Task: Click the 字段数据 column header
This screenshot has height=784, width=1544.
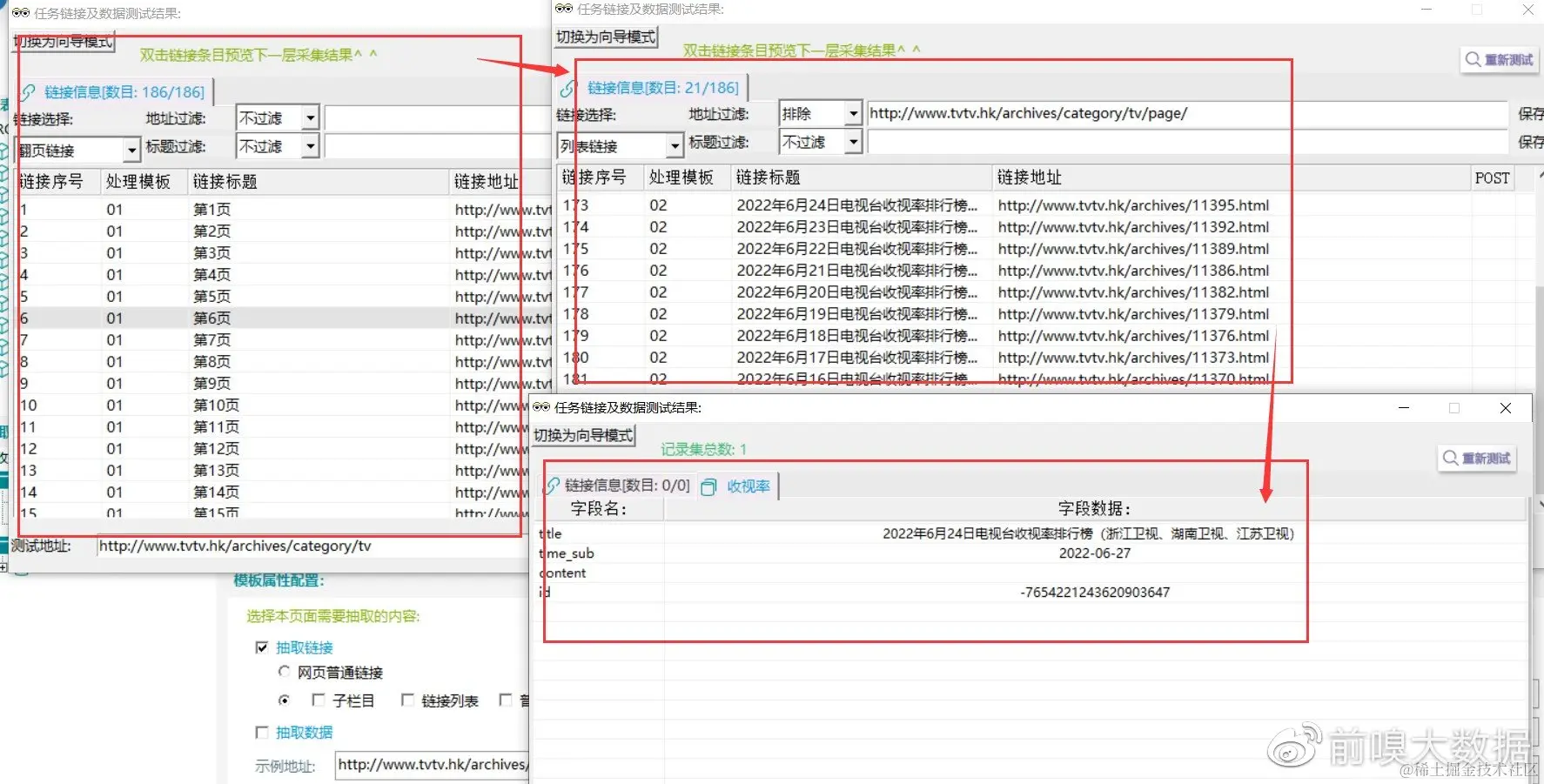Action: coord(1095,508)
